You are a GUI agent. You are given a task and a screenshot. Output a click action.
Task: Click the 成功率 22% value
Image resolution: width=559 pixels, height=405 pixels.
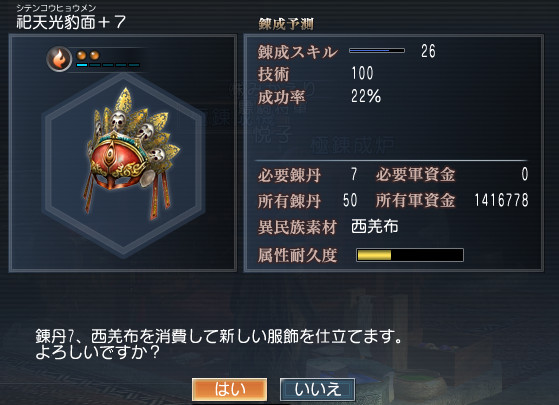click(366, 96)
